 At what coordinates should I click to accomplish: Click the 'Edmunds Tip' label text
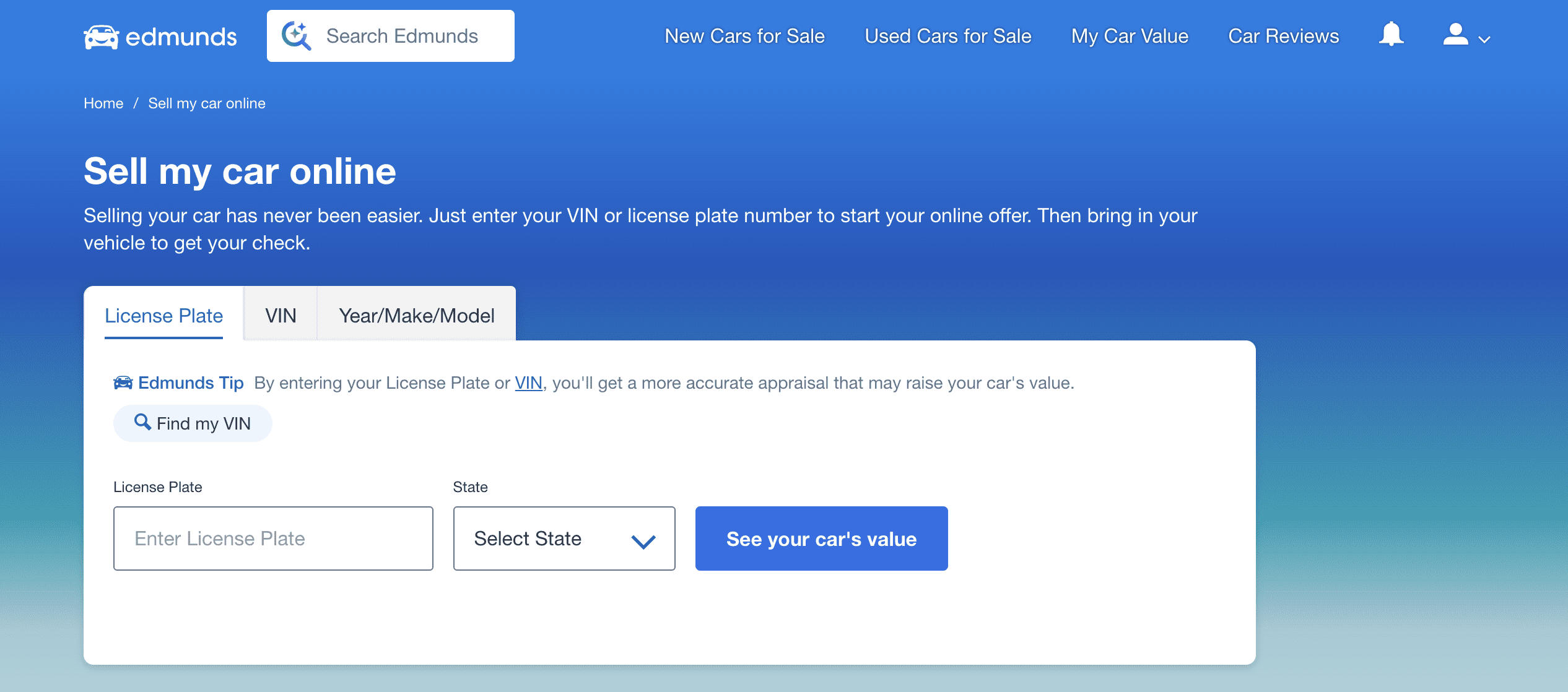pyautogui.click(x=191, y=383)
